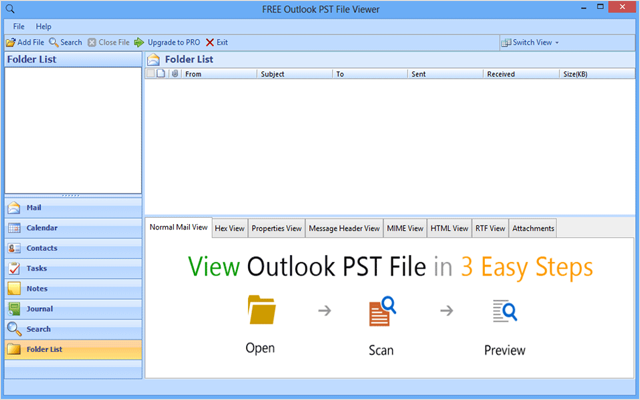This screenshot has height=400, width=640.
Task: Sort messages by the Received column header
Action: pyautogui.click(x=521, y=74)
